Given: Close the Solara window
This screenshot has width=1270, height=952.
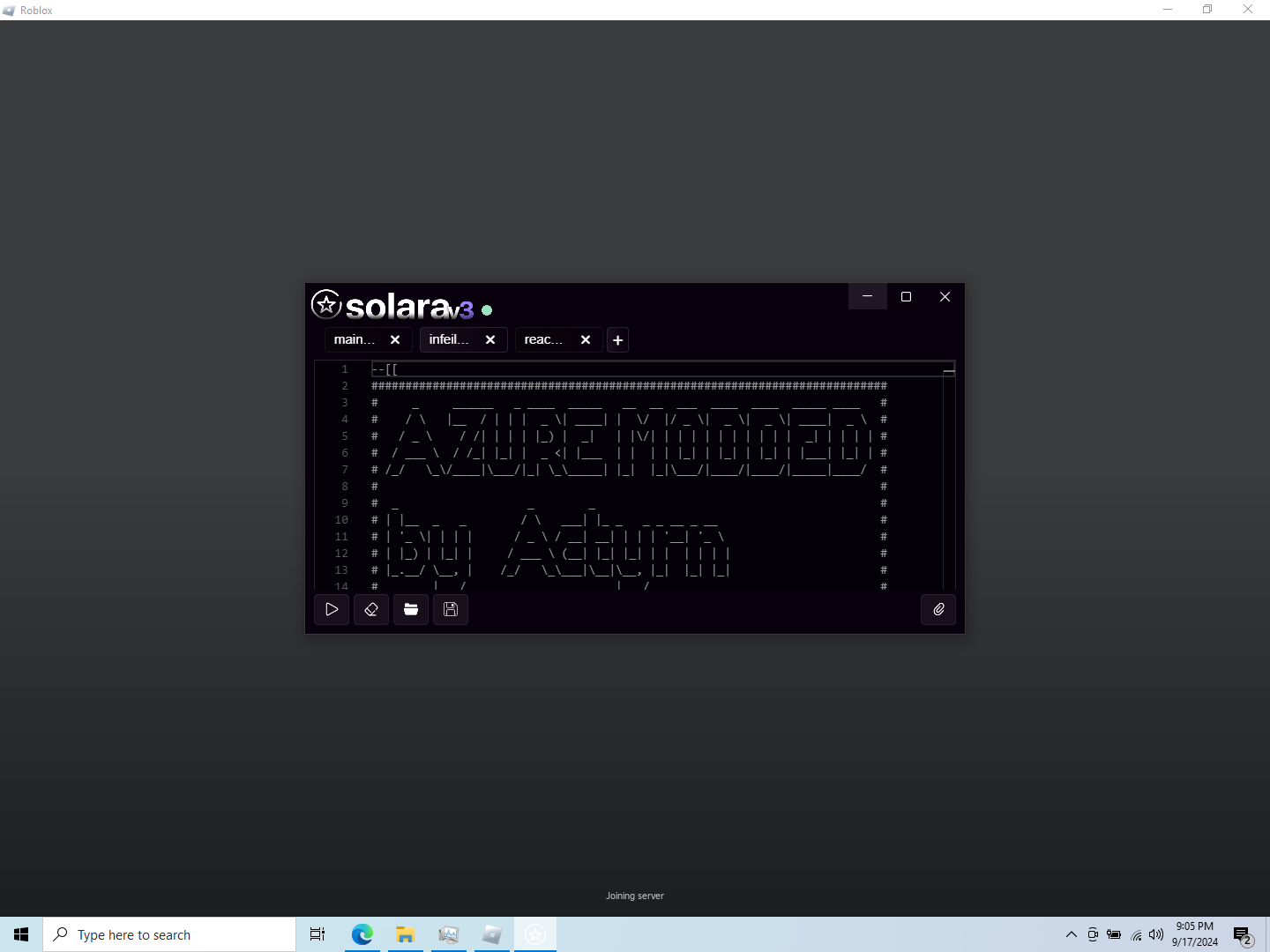Looking at the screenshot, I should (945, 296).
